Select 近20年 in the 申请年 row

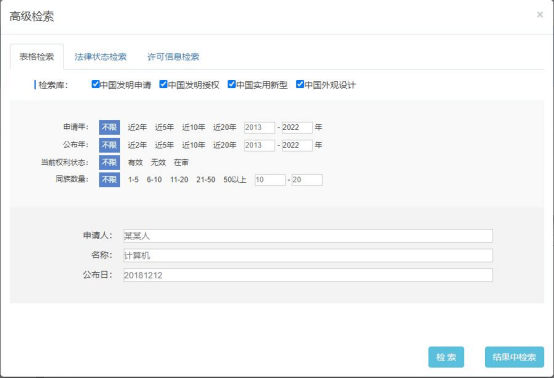point(224,127)
